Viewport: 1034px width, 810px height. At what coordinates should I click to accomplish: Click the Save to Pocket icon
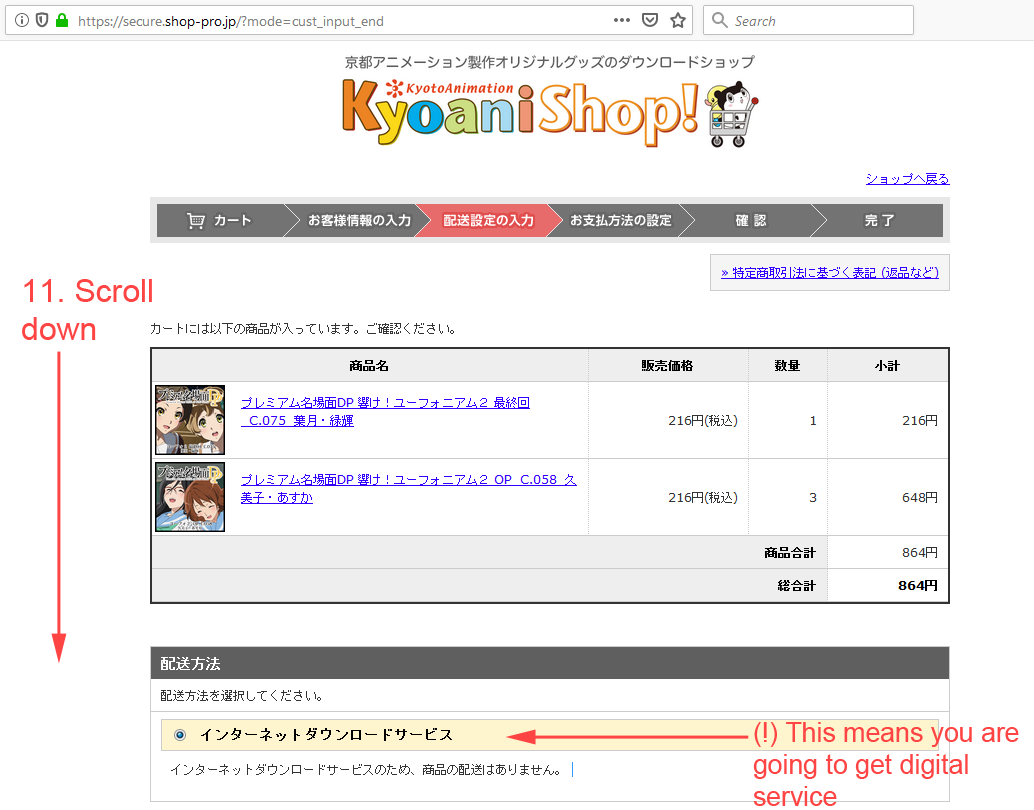pos(650,20)
